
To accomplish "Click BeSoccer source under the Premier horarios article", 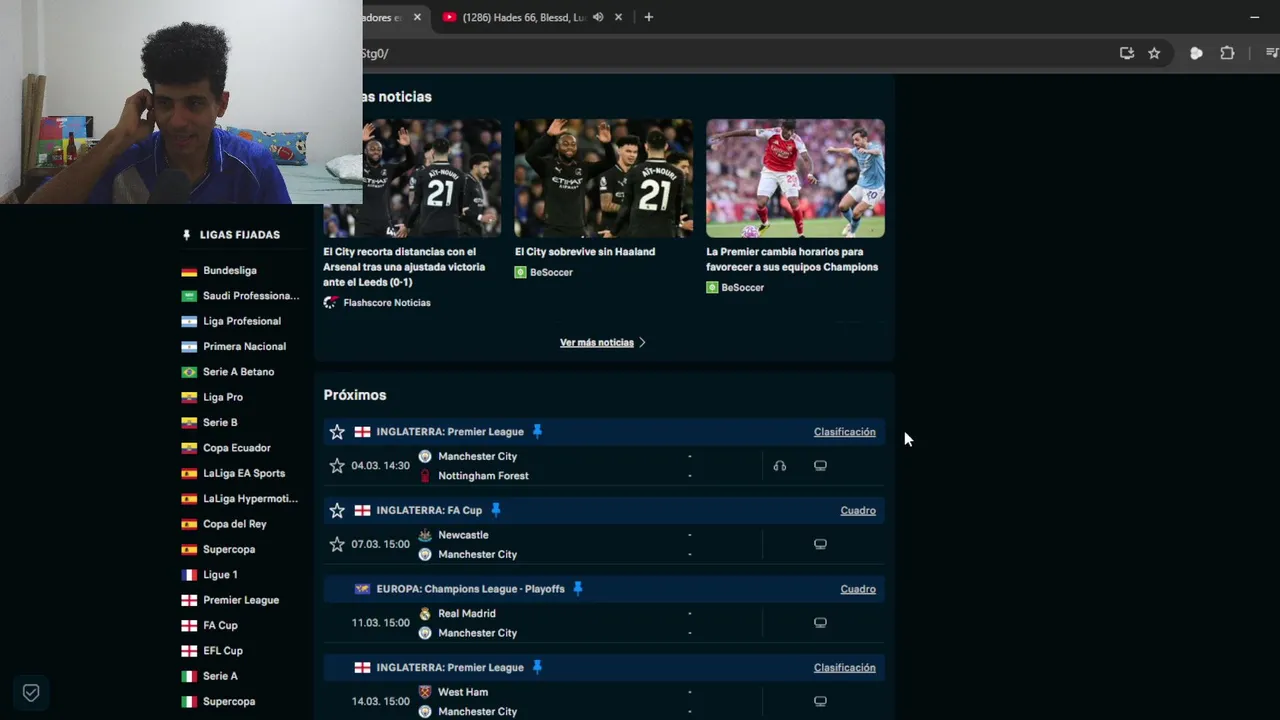I will (x=735, y=287).
